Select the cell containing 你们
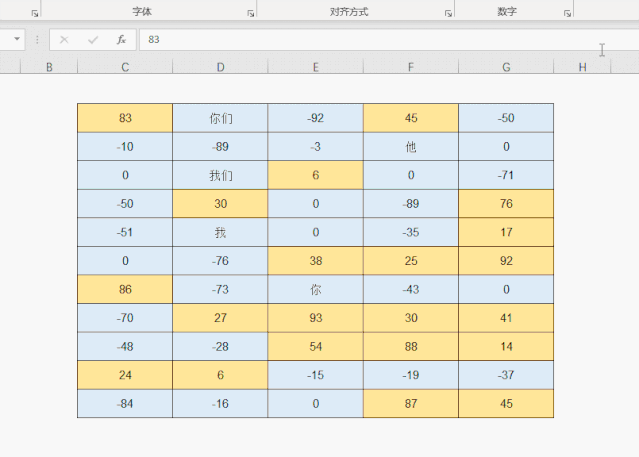Image resolution: width=639 pixels, height=457 pixels. [x=220, y=118]
